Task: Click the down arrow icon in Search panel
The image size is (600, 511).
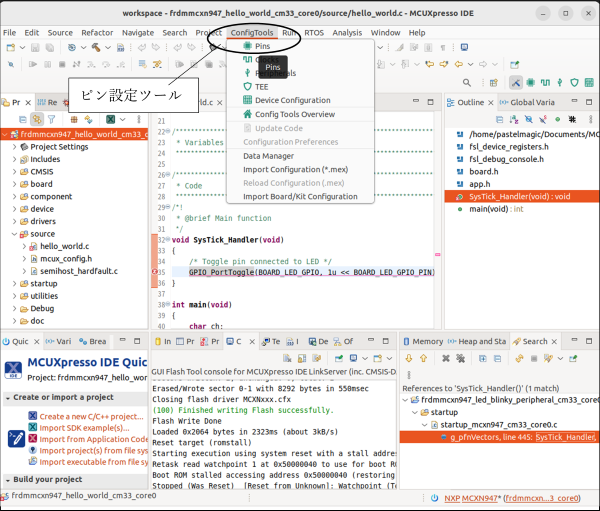Action: (x=409, y=358)
